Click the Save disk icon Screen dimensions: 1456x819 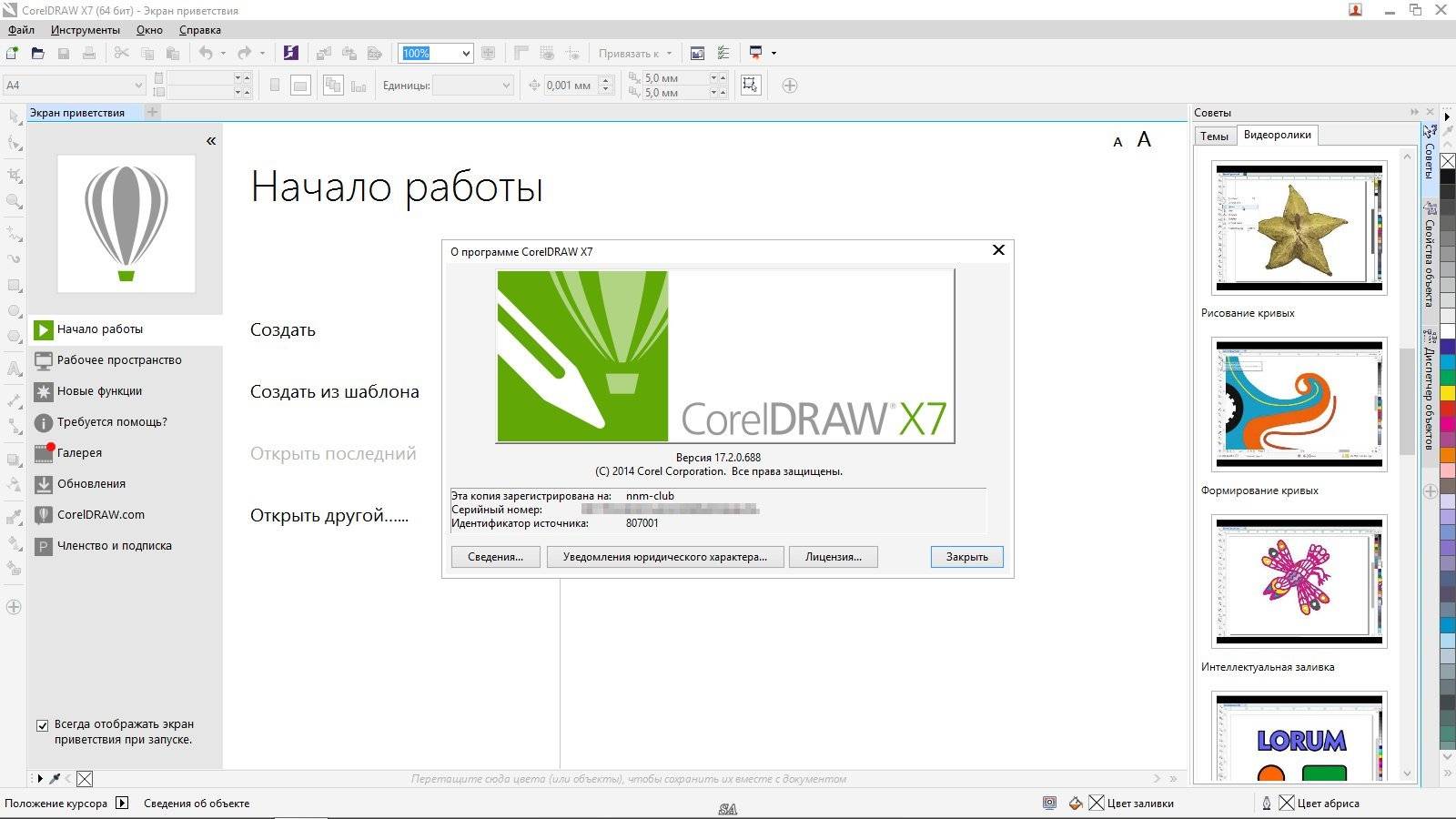63,54
